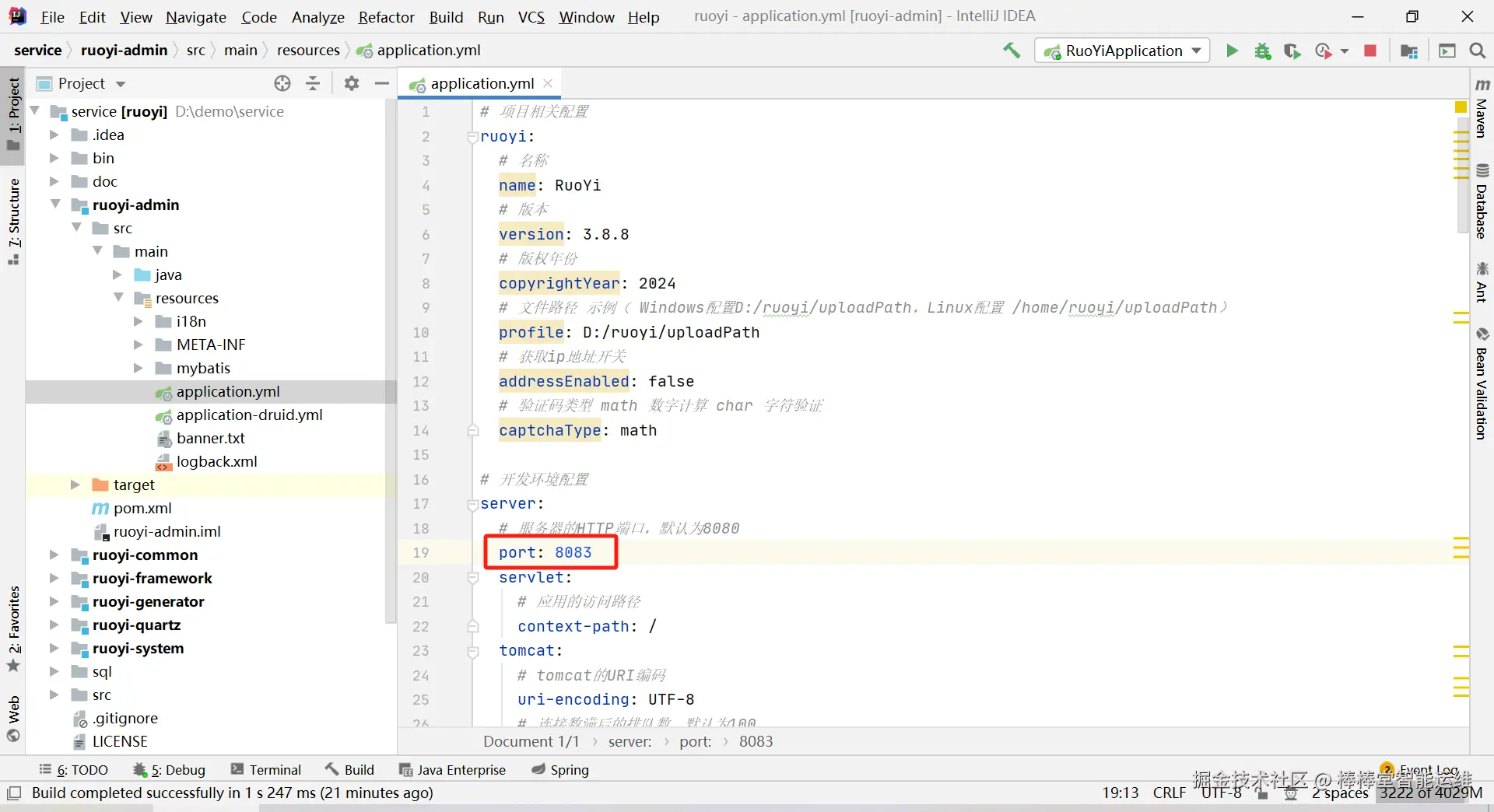Viewport: 1494px width, 812px height.
Task: Open the 5: Debug tool window
Action: [169, 770]
